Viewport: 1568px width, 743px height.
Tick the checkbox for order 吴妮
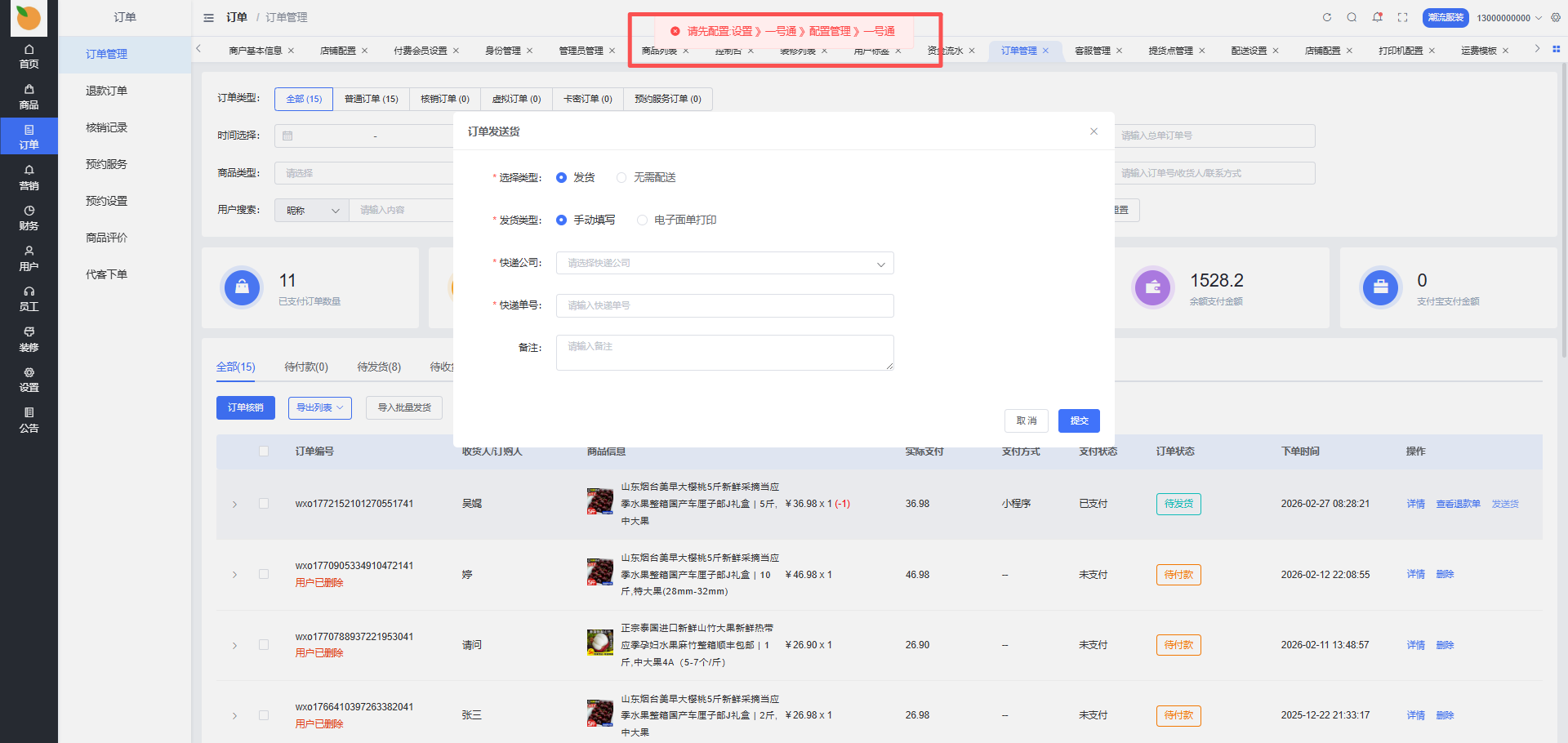(264, 504)
